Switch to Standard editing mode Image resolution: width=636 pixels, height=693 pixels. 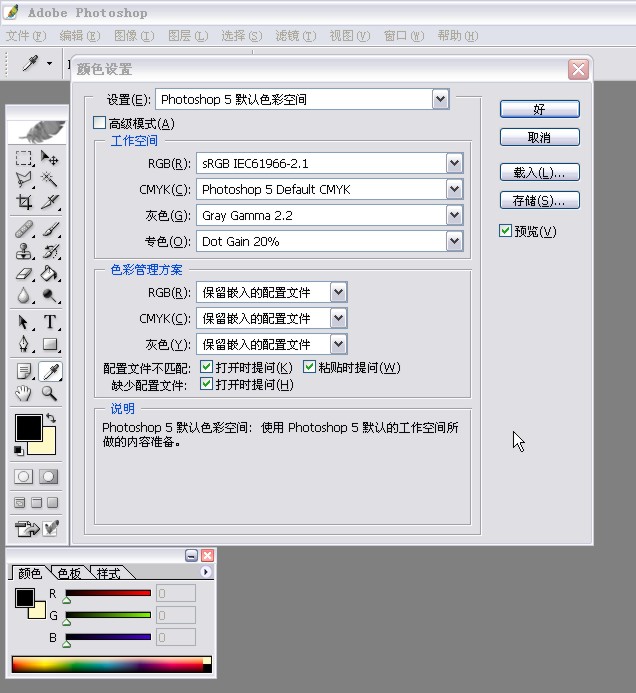(23, 476)
